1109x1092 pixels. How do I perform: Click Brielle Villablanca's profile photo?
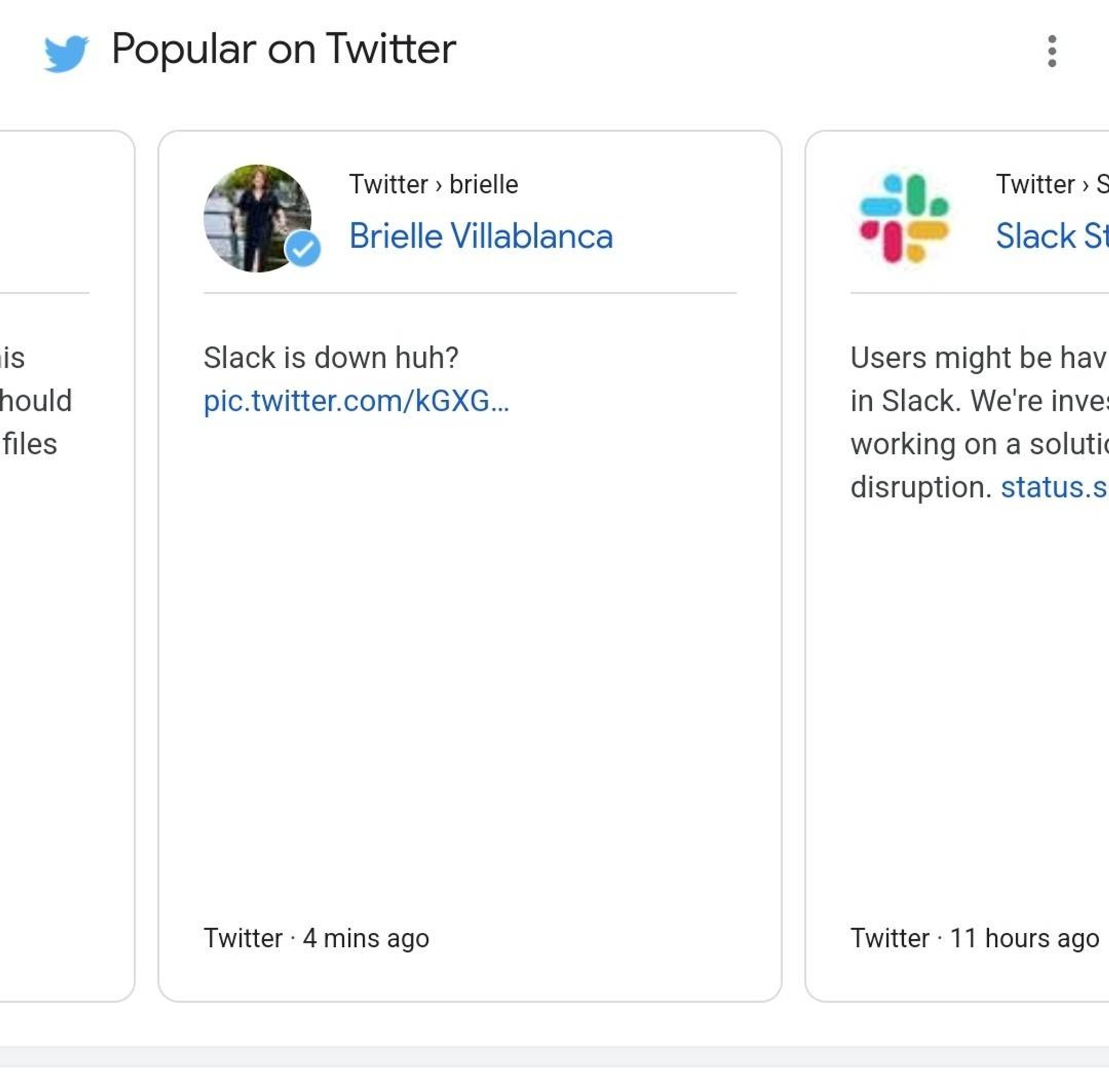coord(257,218)
